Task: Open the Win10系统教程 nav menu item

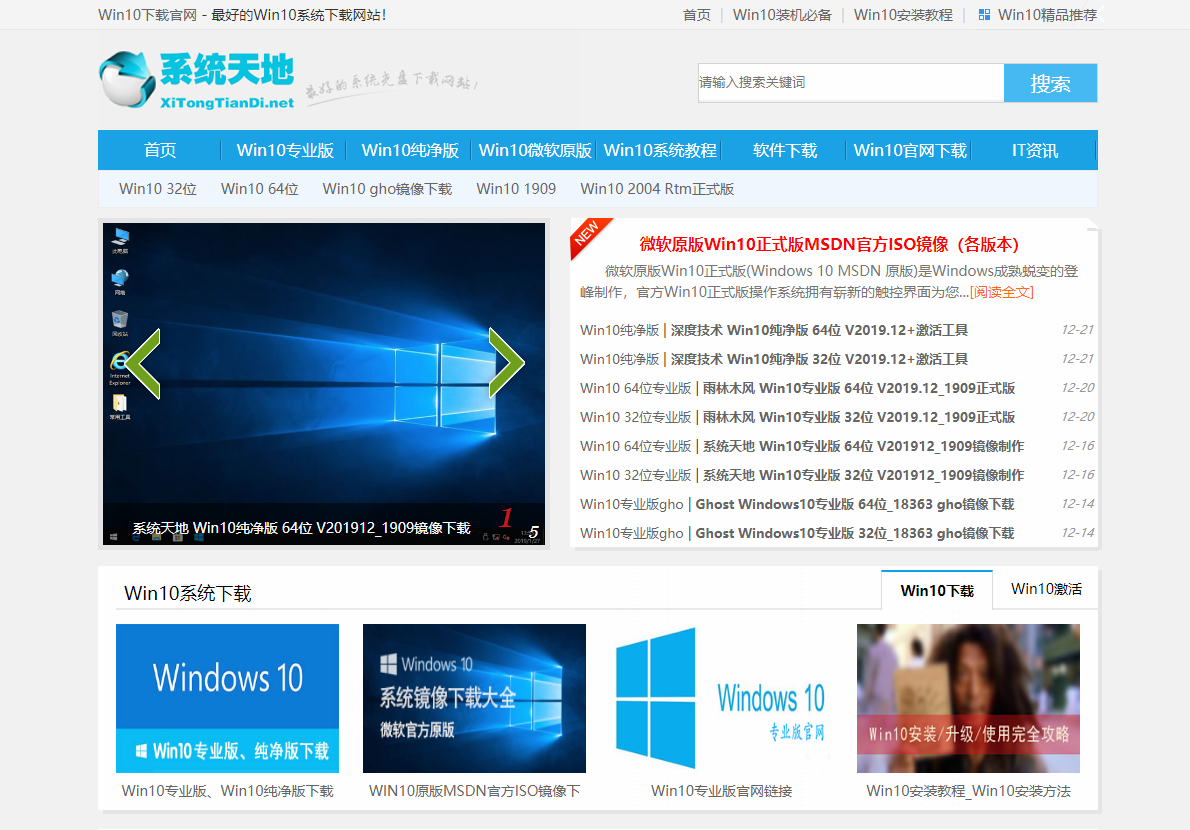Action: [660, 150]
